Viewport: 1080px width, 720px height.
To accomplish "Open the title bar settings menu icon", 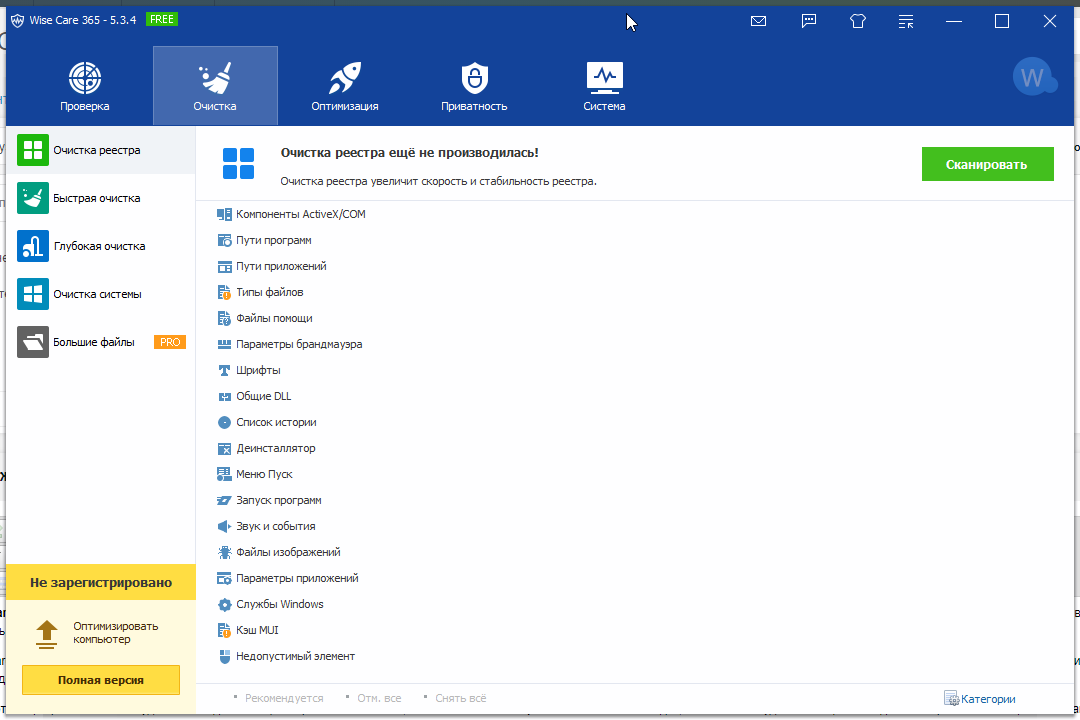I will click(906, 21).
